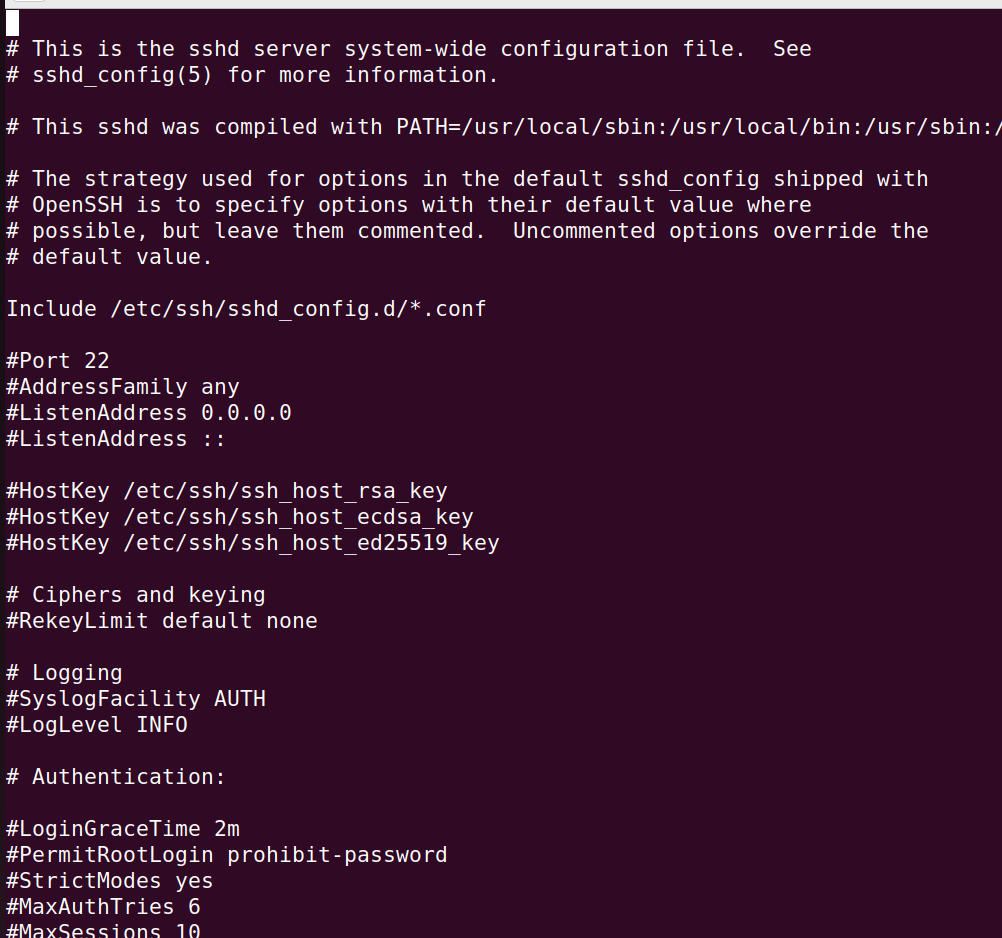This screenshot has width=1002, height=938.
Task: Click the ssh_host_rsa_key HostKey line
Action: tap(227, 491)
